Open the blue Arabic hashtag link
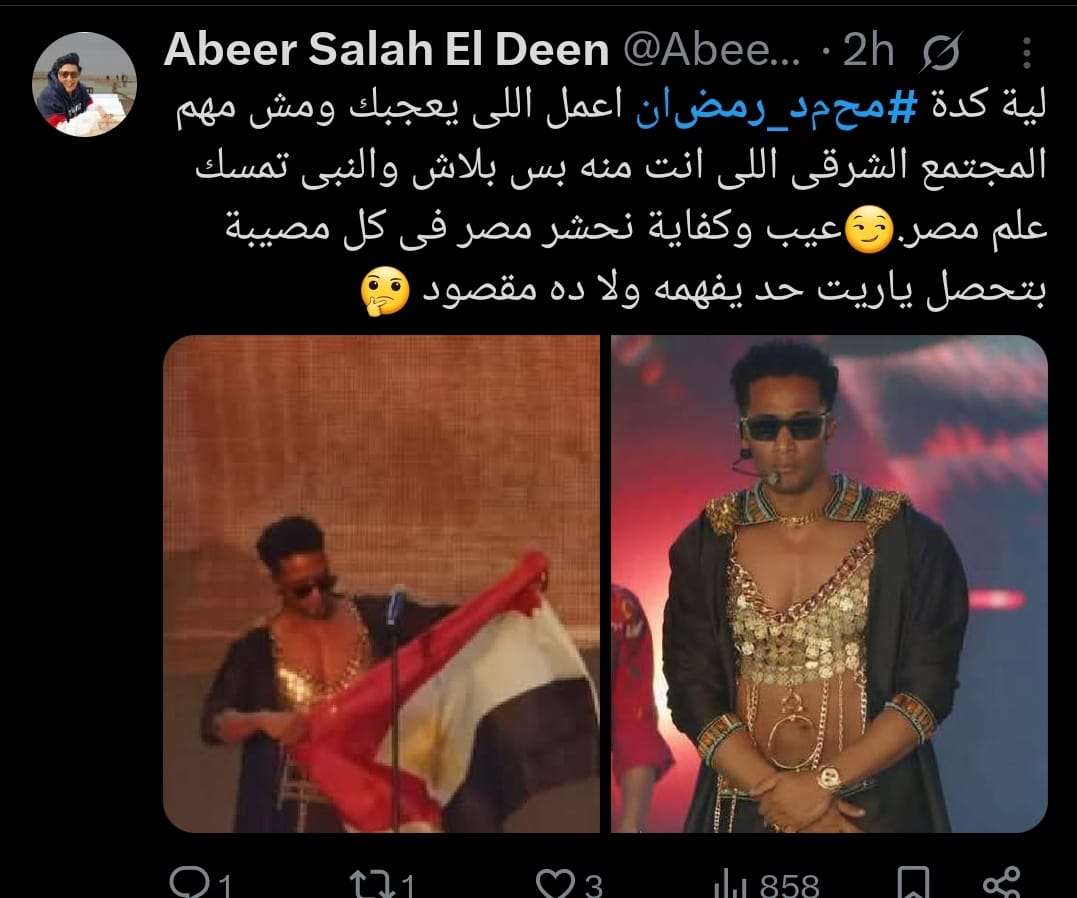The height and width of the screenshot is (898, 1077). pyautogui.click(x=767, y=110)
